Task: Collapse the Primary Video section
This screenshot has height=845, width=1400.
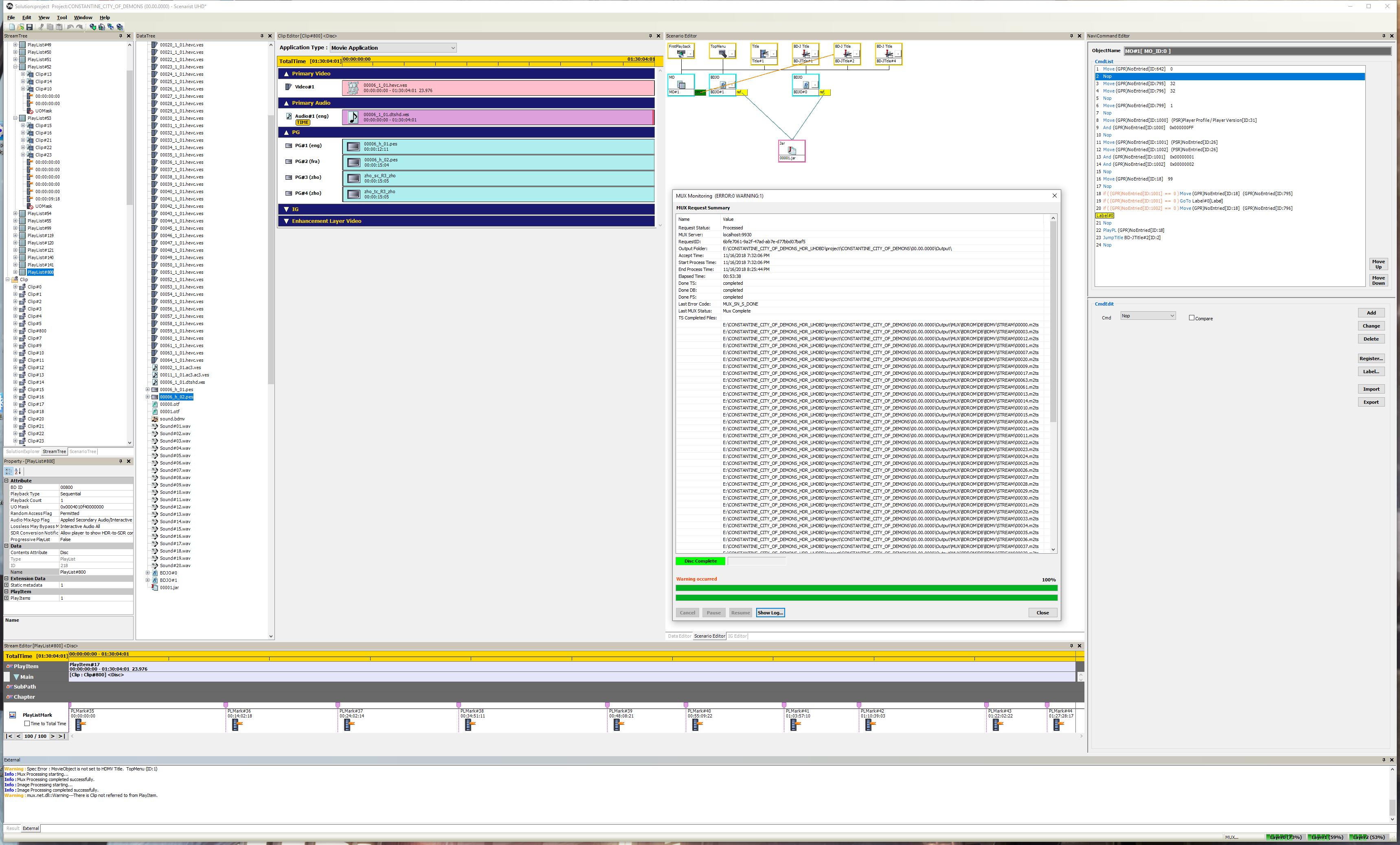Action: 286,73
